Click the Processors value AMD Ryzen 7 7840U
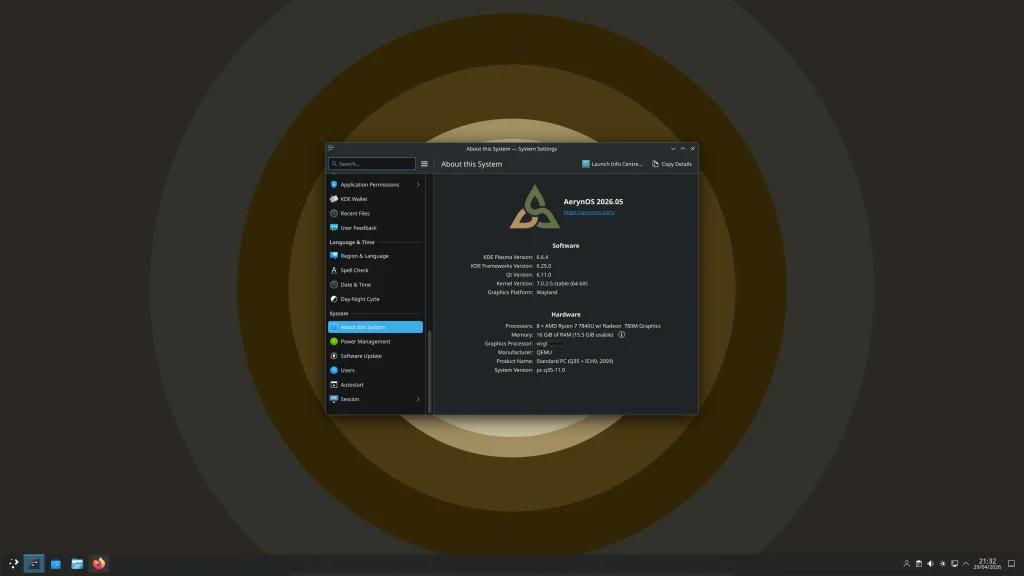This screenshot has width=1024, height=576. (x=598, y=326)
